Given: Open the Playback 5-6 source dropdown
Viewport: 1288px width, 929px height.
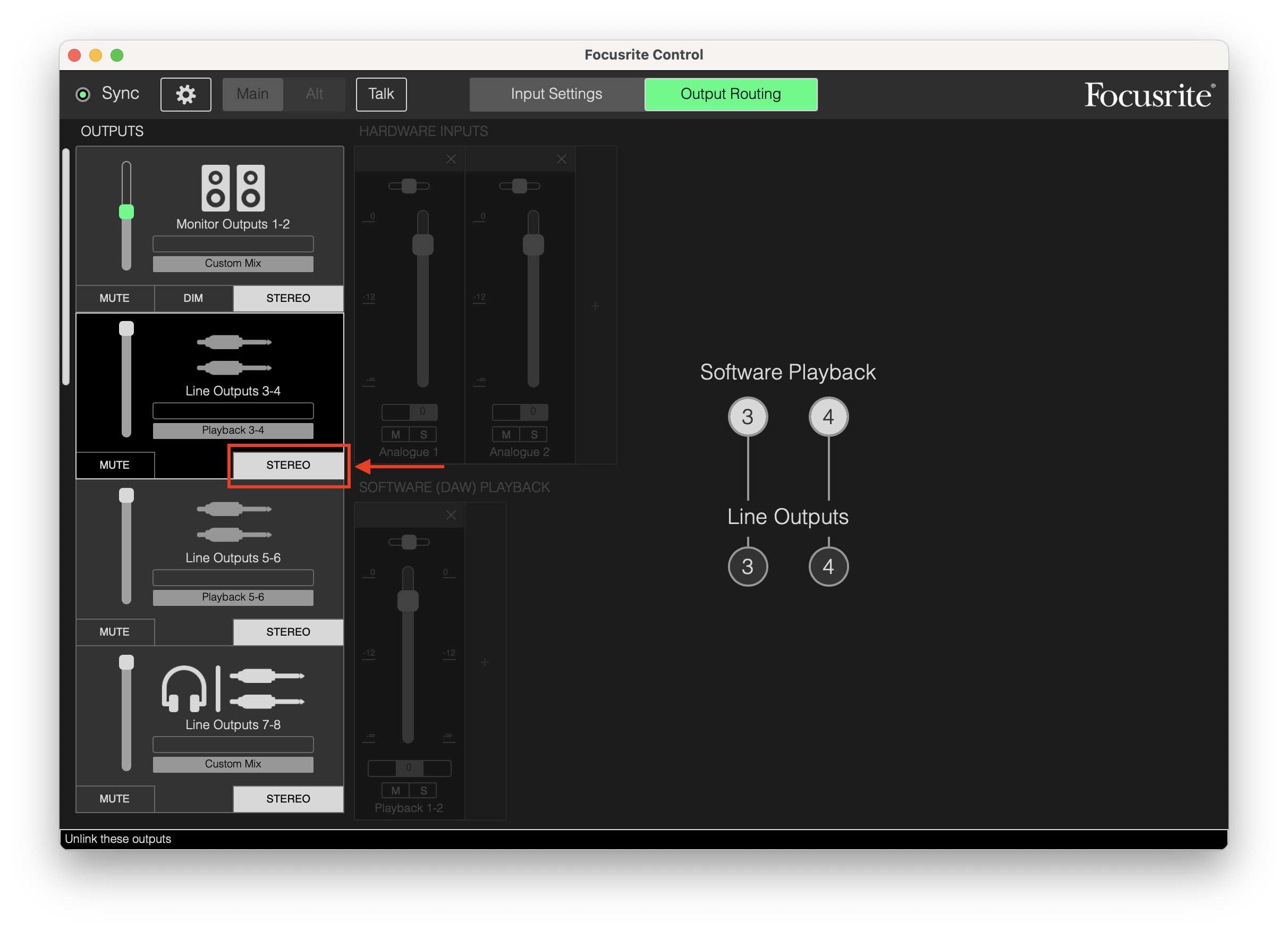Looking at the screenshot, I should coord(233,597).
